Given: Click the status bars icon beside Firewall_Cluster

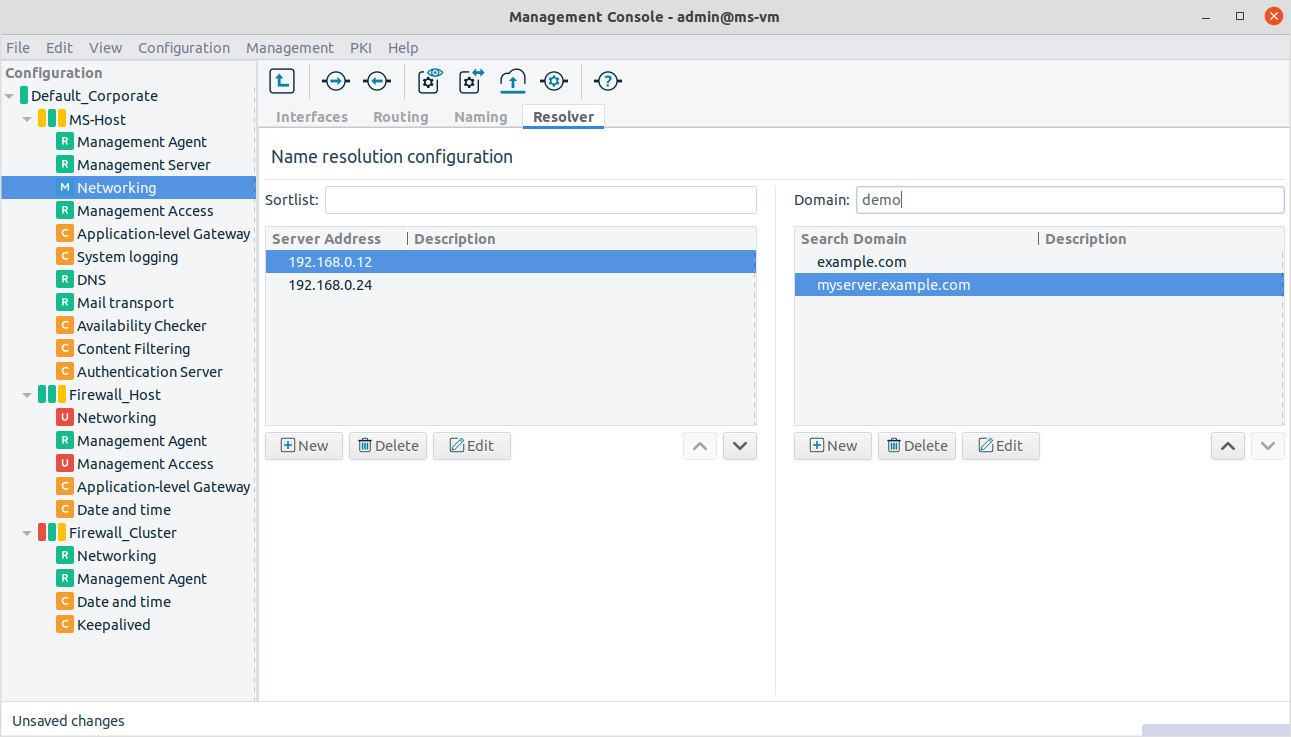Looking at the screenshot, I should (52, 532).
